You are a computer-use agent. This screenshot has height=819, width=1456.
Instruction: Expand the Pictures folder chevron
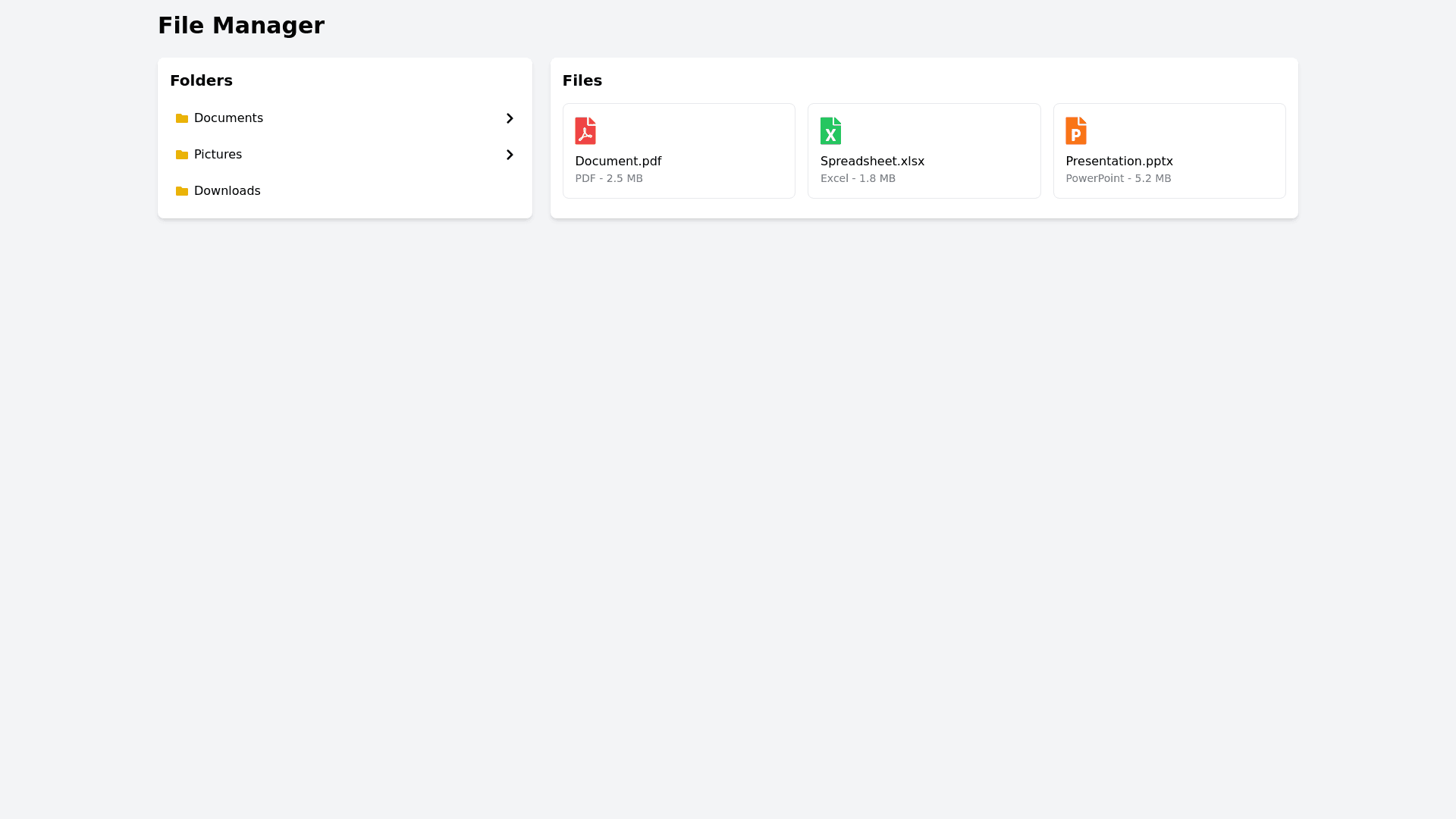(x=510, y=155)
